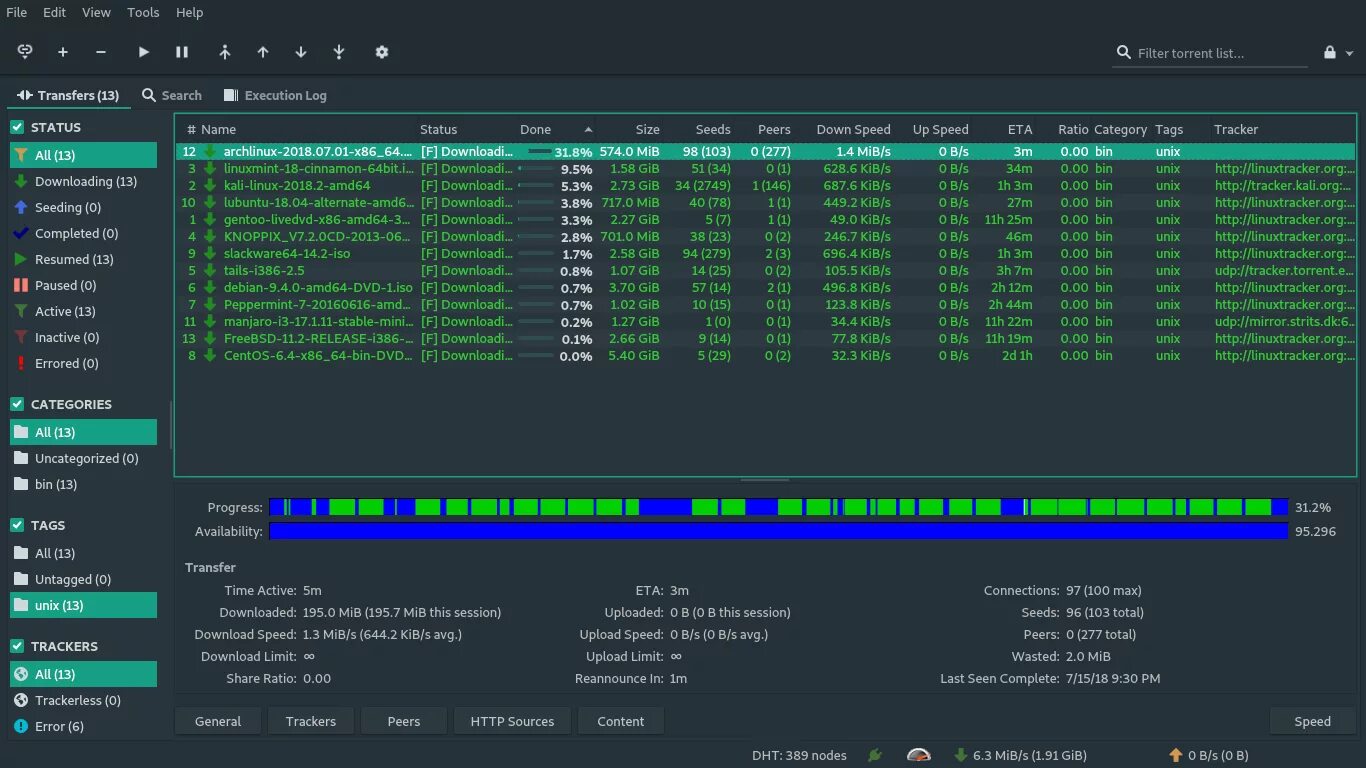Click the speedometer icon in status bar
The width and height of the screenshot is (1366, 768).
click(x=919, y=755)
